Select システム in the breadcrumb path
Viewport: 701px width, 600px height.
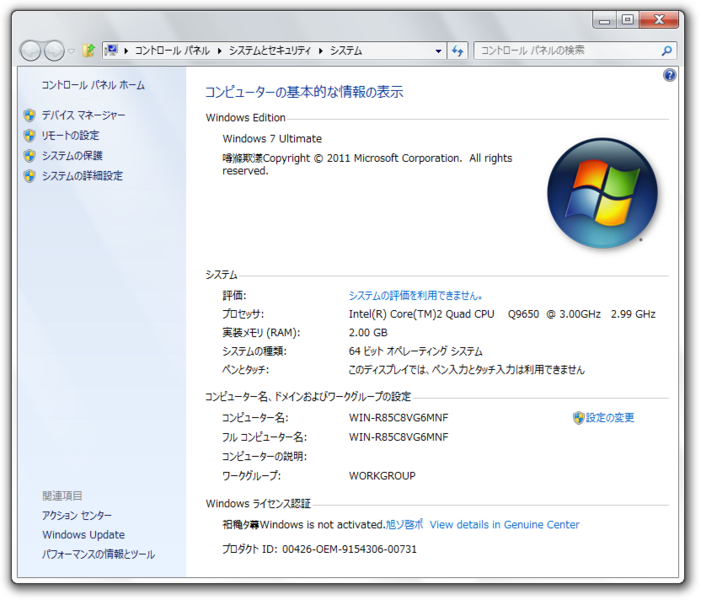coord(346,51)
